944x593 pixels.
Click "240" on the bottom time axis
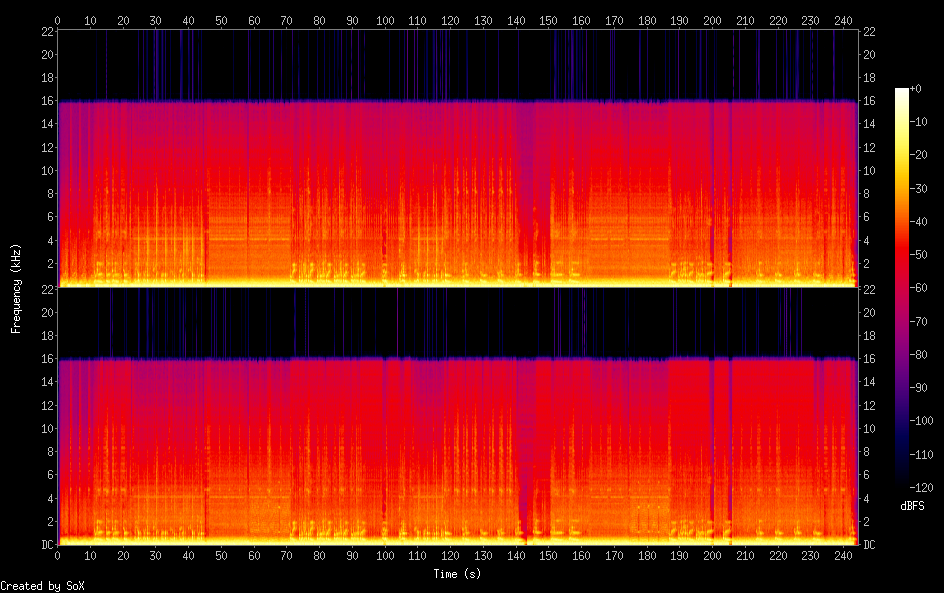click(843, 556)
